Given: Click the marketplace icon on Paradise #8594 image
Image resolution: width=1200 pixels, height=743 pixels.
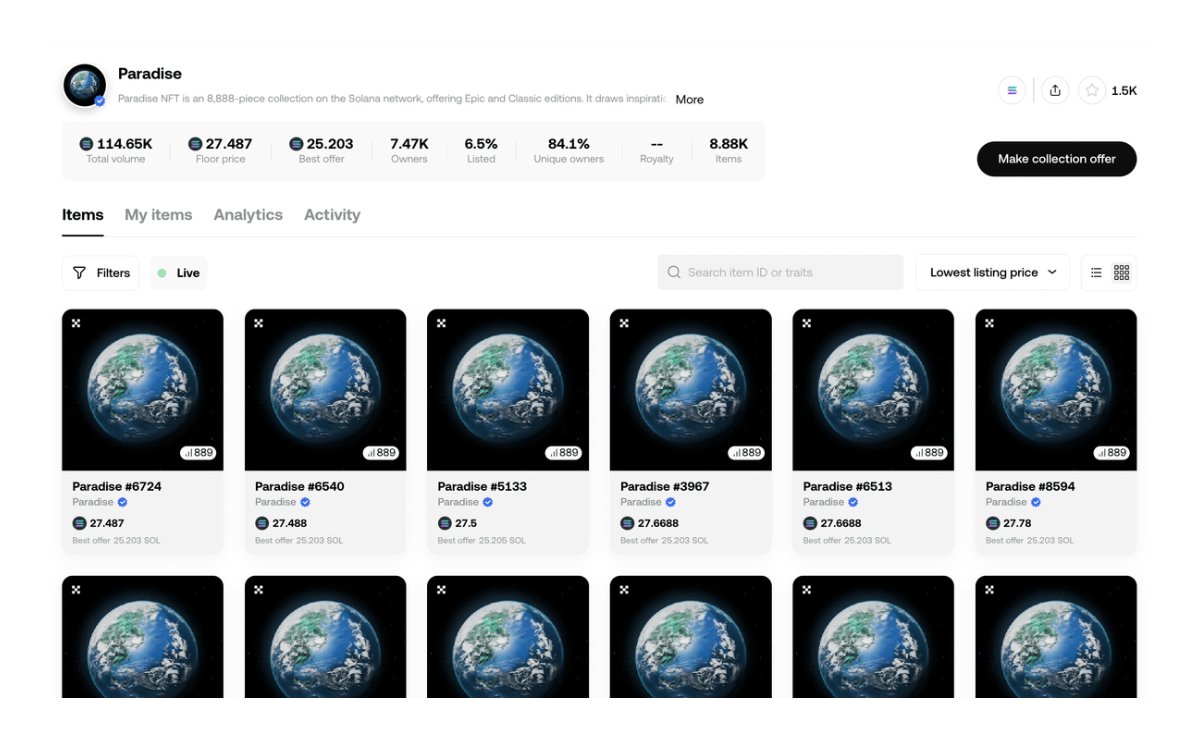Looking at the screenshot, I should (x=990, y=323).
